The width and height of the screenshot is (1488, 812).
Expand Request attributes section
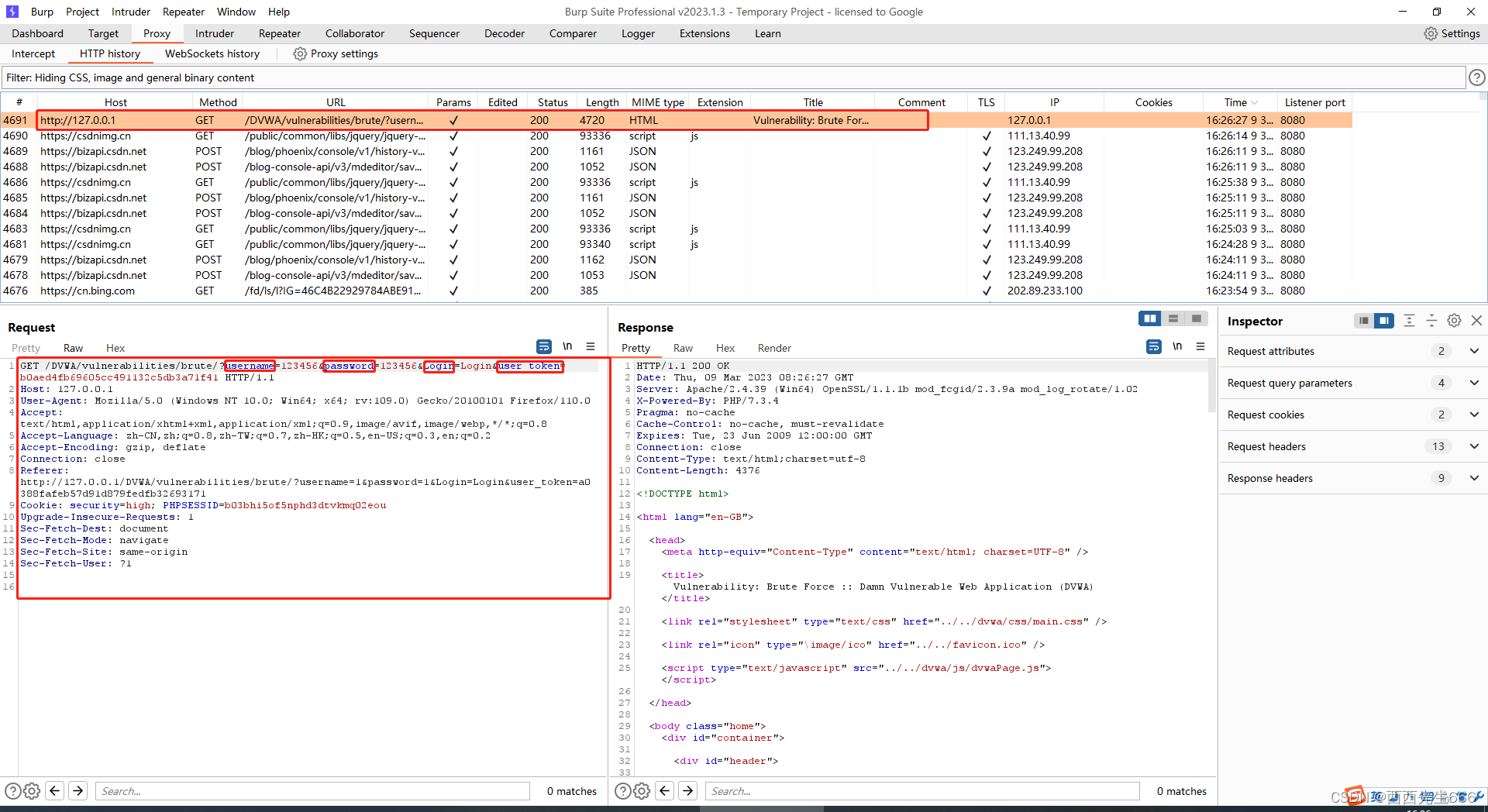coord(1474,351)
